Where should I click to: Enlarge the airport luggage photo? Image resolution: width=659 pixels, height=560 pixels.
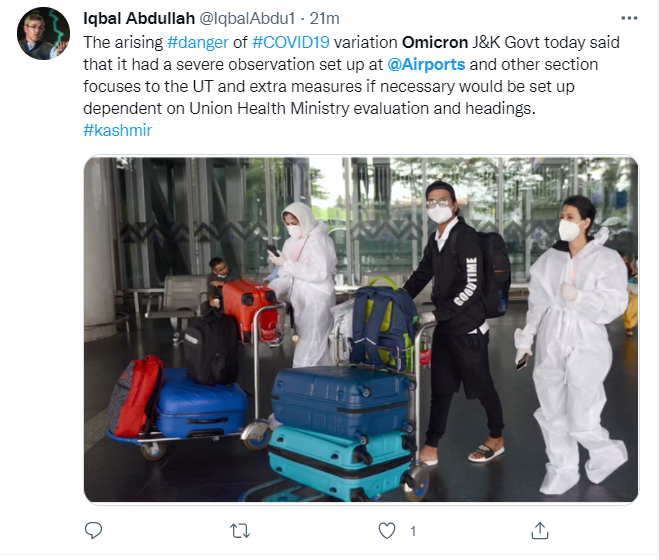pyautogui.click(x=361, y=329)
